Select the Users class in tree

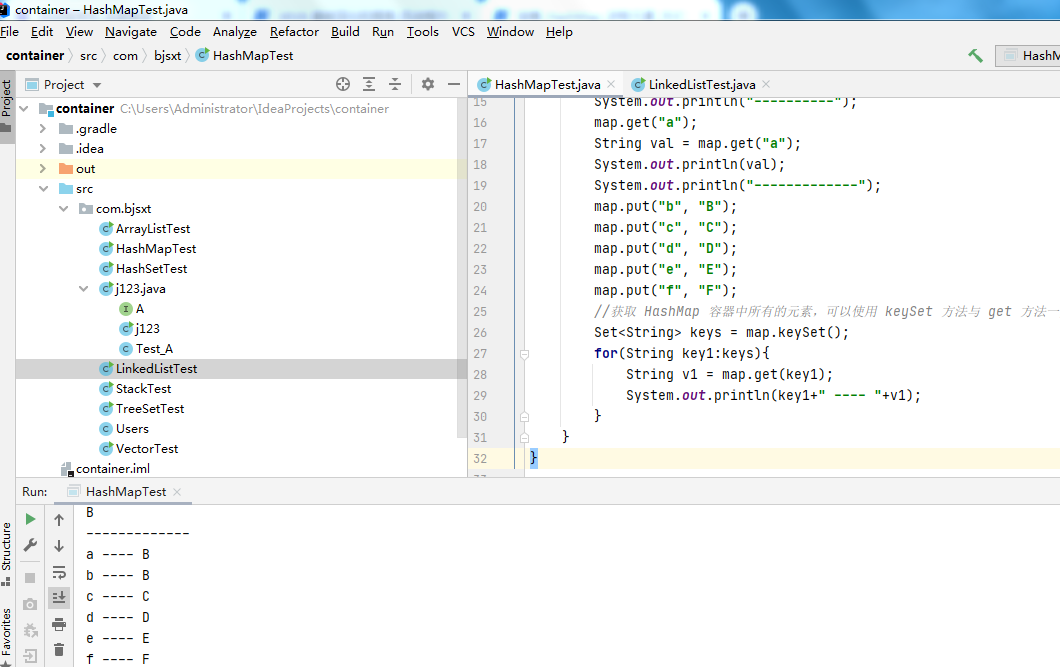(x=132, y=429)
